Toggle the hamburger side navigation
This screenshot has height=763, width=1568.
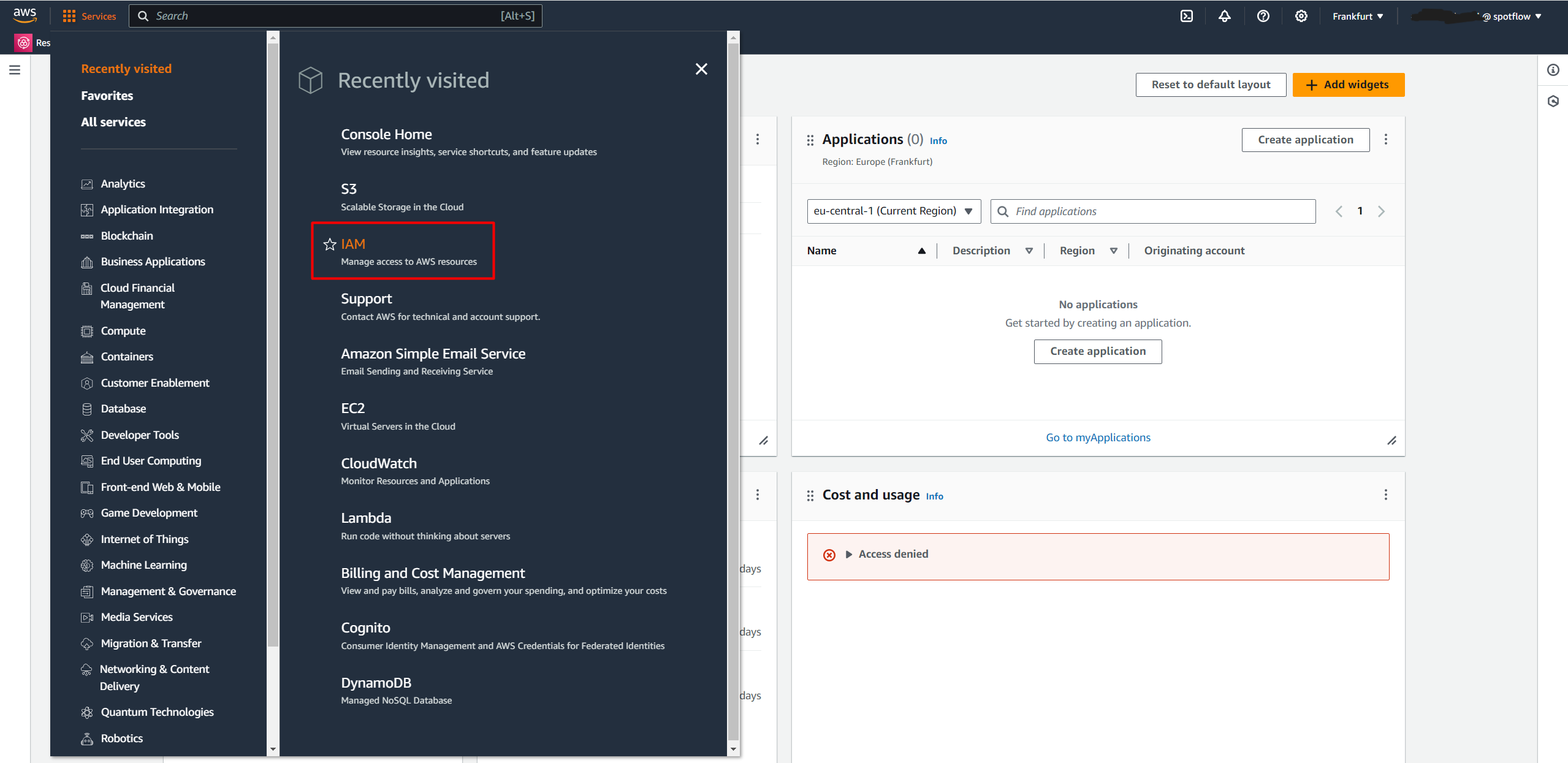pos(15,70)
